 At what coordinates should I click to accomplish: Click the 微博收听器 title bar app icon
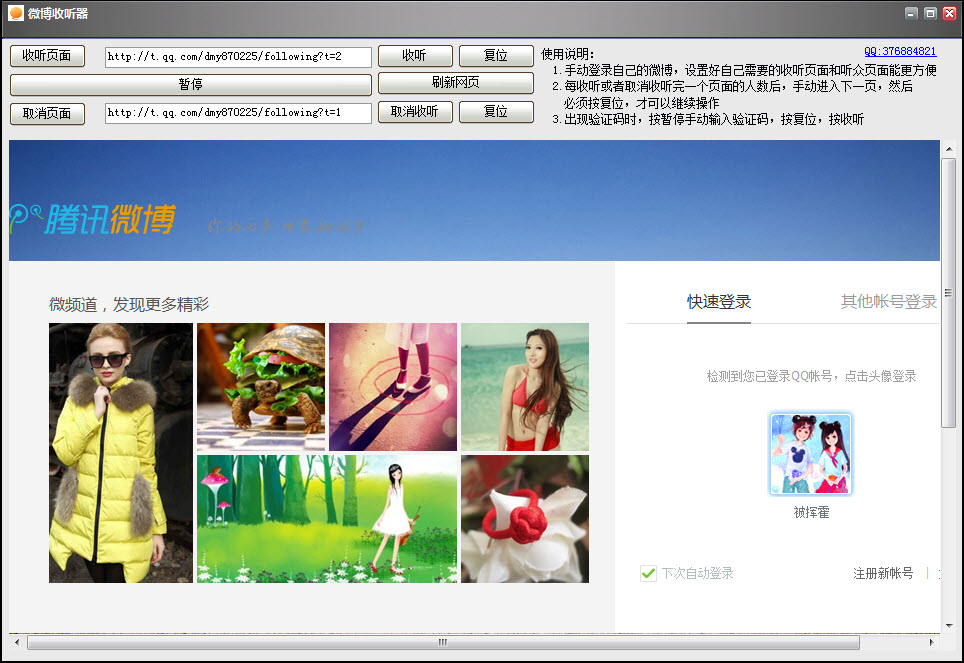click(x=16, y=13)
